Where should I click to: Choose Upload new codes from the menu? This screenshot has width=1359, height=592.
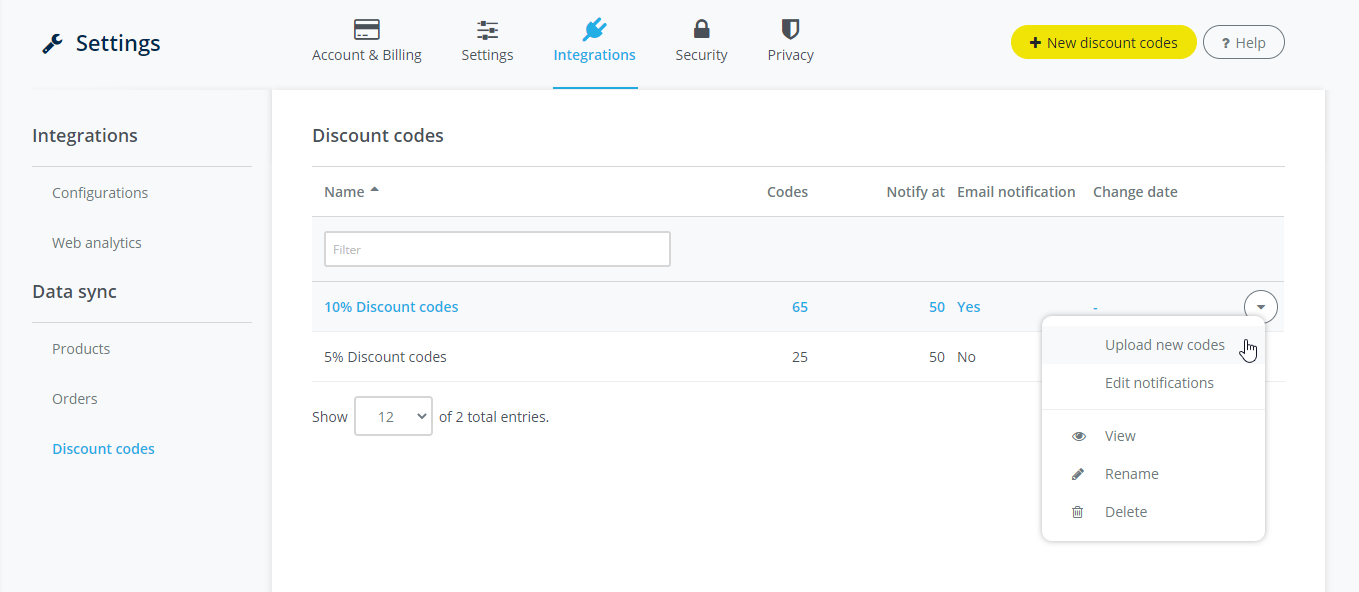coord(1164,344)
